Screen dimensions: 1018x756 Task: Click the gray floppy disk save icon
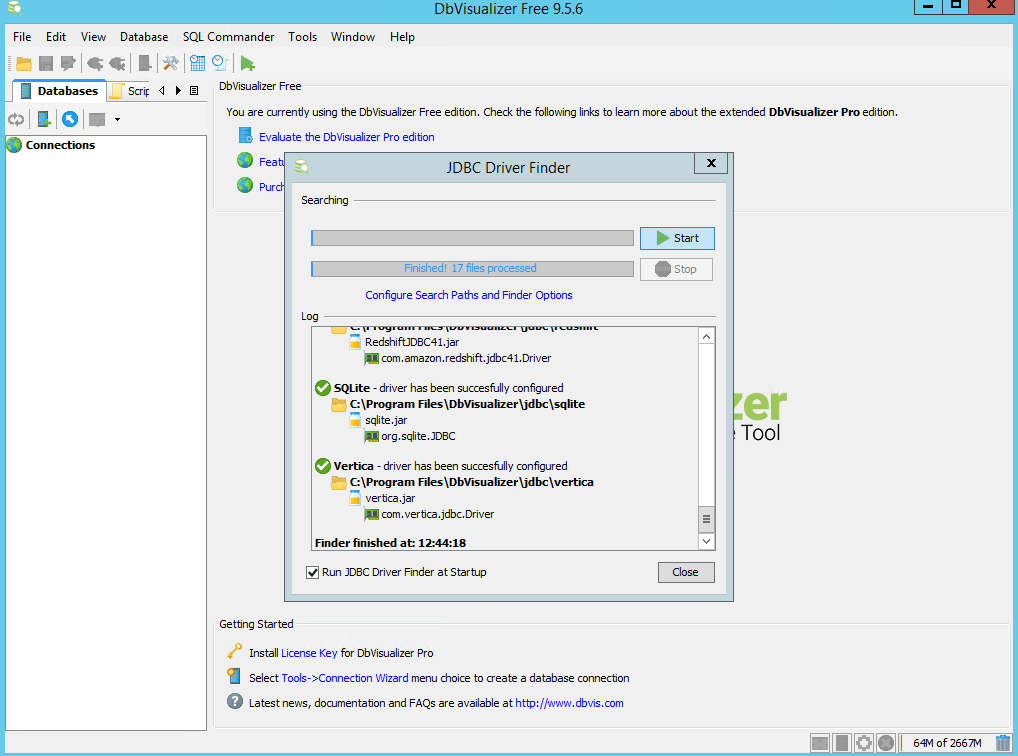pyautogui.click(x=45, y=63)
